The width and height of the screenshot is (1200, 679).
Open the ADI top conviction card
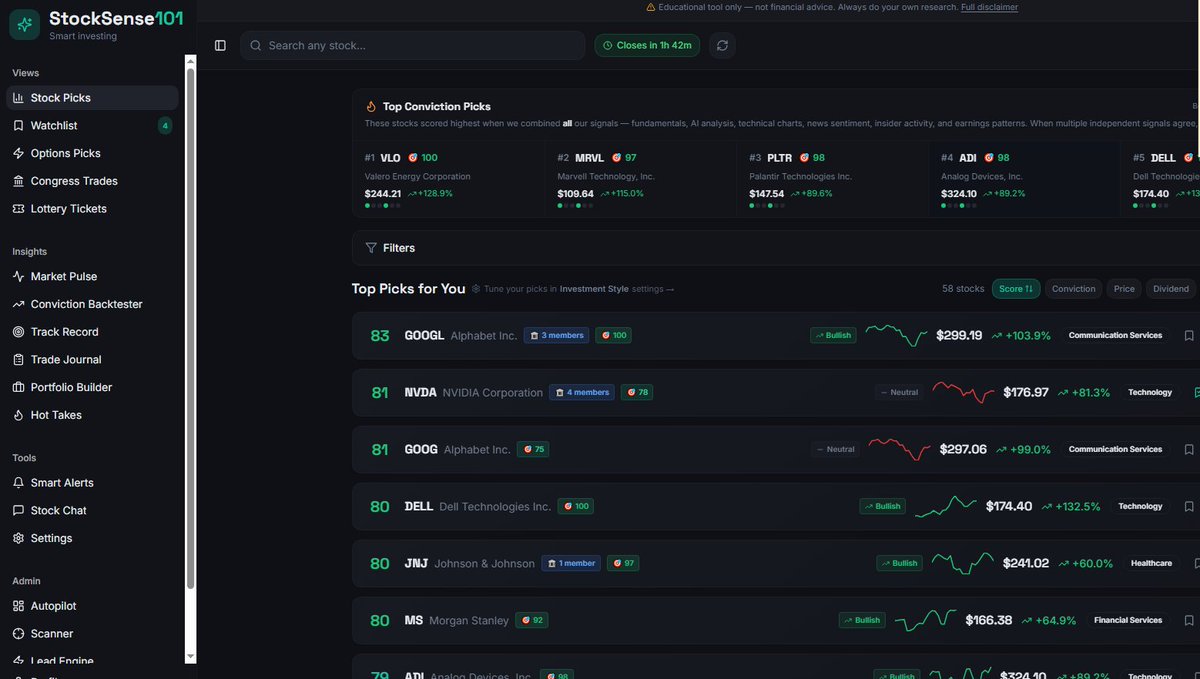click(x=1024, y=178)
